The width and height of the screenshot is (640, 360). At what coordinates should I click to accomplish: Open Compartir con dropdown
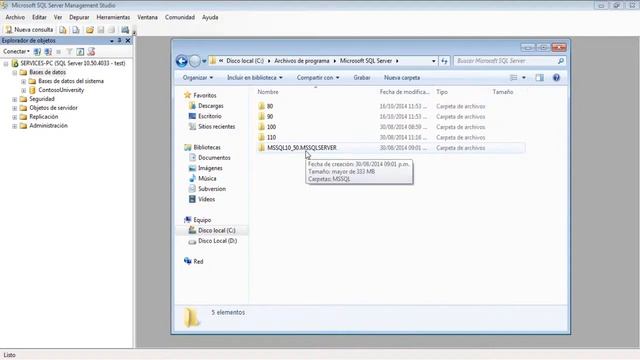point(318,78)
